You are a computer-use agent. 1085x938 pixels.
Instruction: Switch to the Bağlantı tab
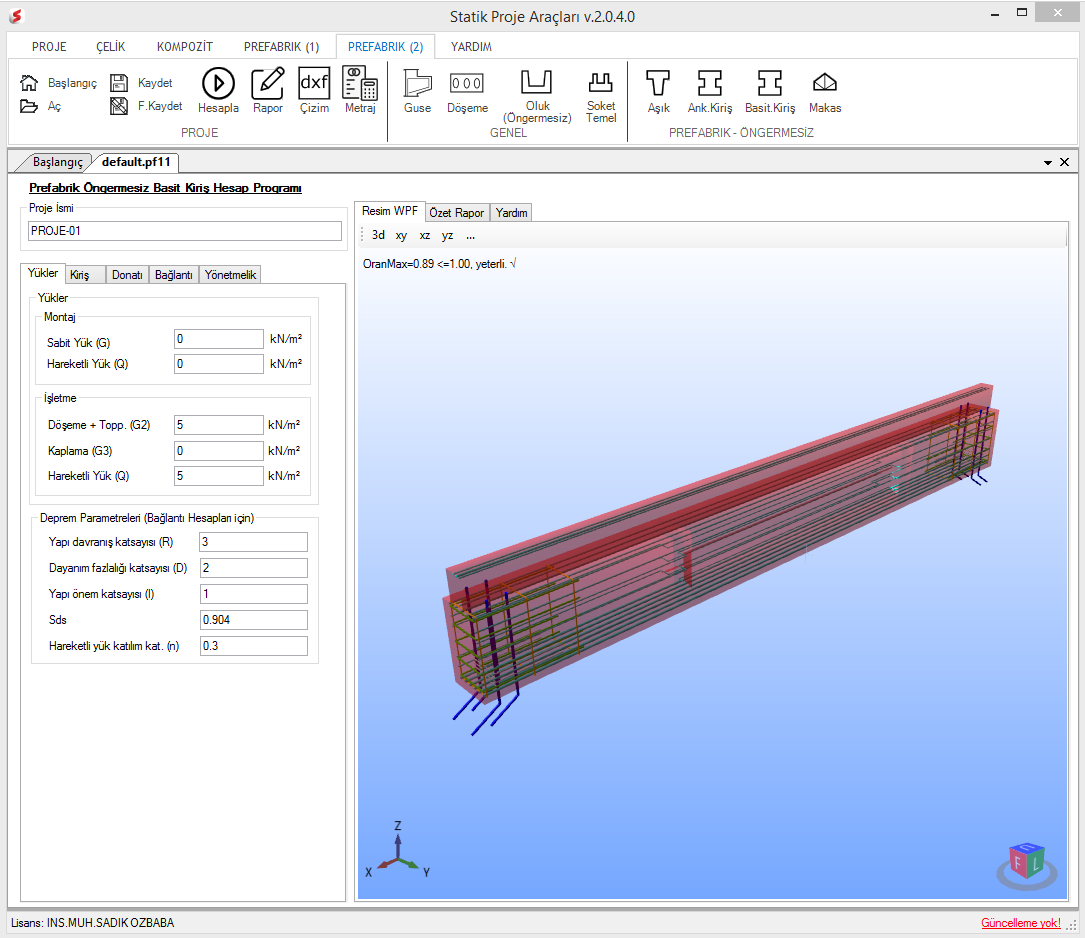174,275
